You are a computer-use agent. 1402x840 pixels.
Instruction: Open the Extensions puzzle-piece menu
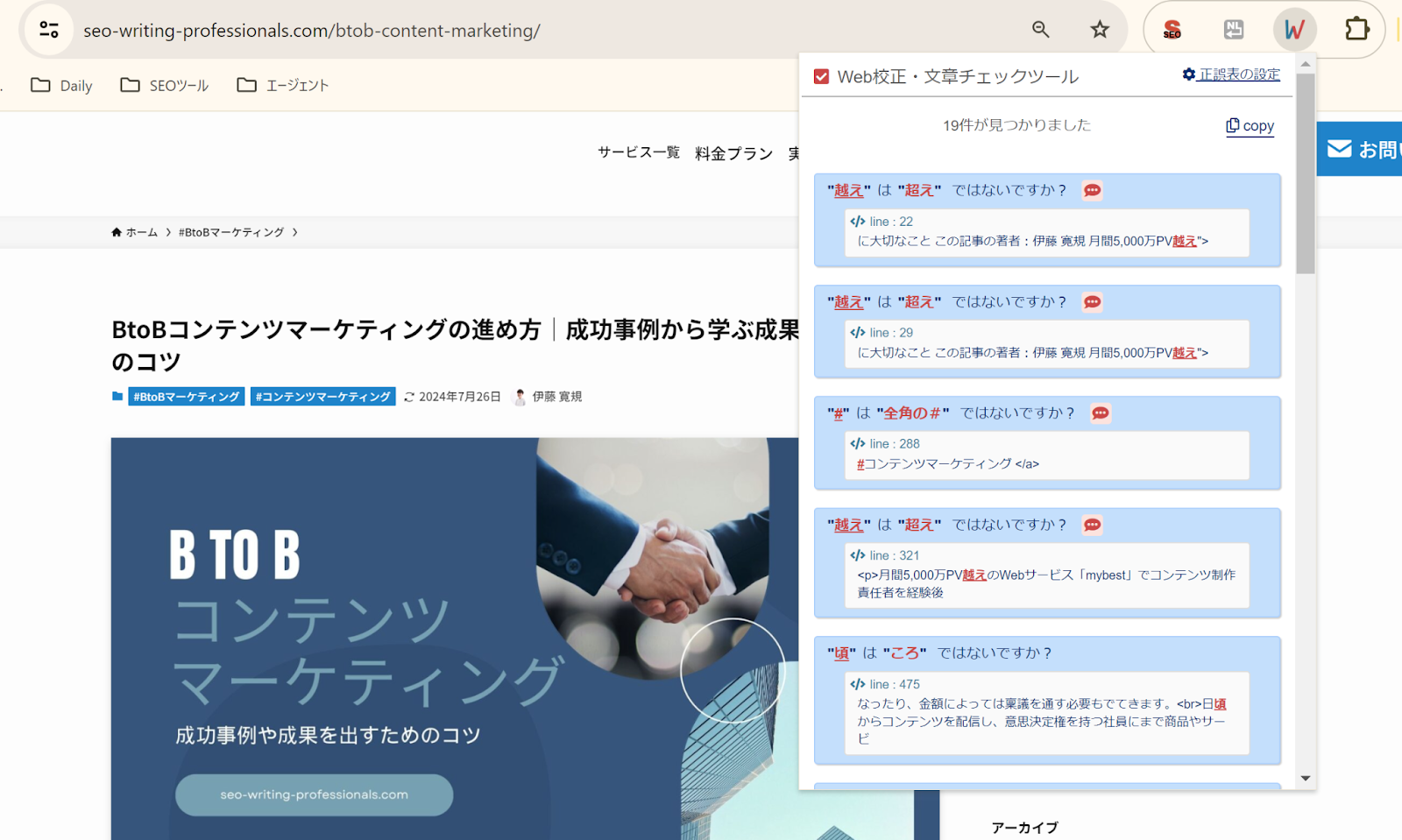click(1357, 29)
